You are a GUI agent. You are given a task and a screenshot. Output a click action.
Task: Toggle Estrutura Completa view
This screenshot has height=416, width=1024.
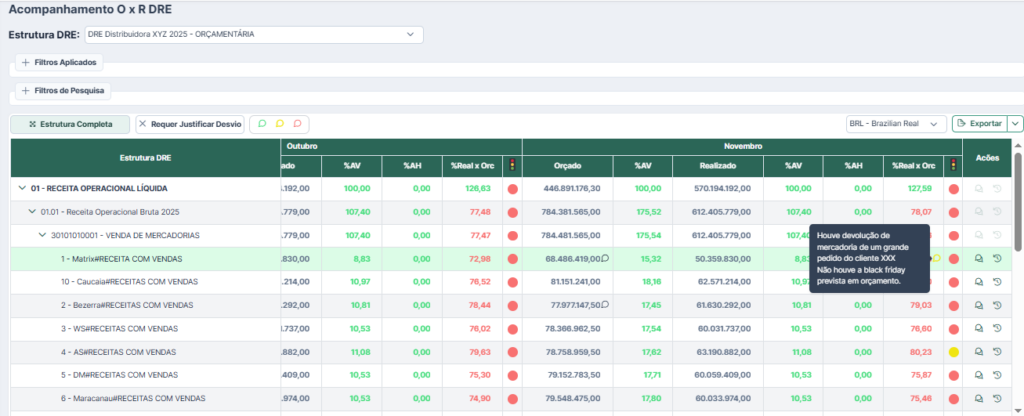[70, 124]
